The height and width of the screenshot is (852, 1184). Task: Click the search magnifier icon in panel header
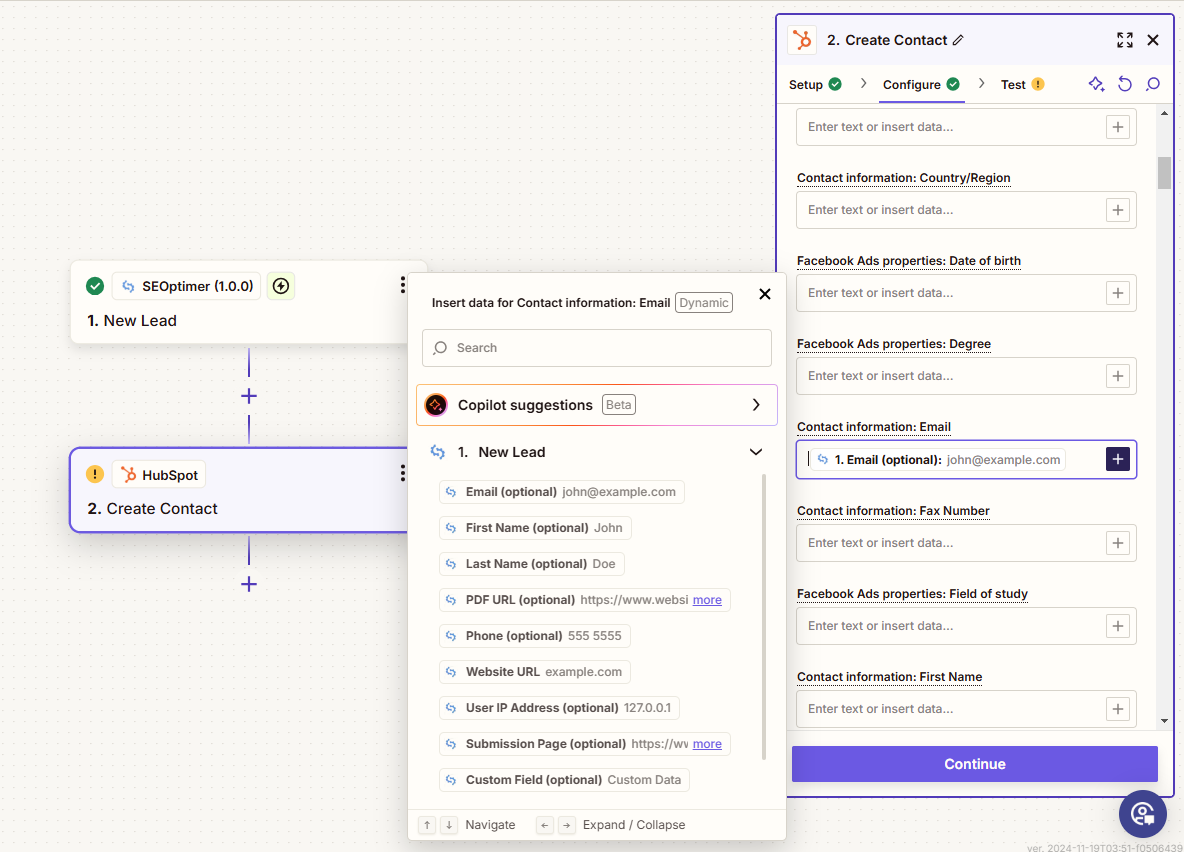click(1153, 85)
